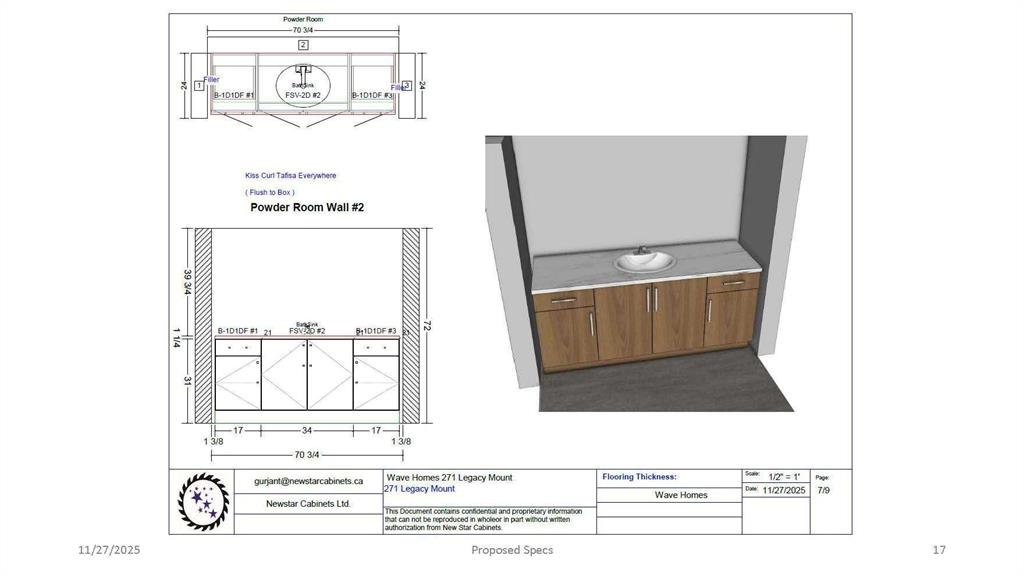Click the title block Date field value
The width and height of the screenshot is (1024, 576).
784,490
